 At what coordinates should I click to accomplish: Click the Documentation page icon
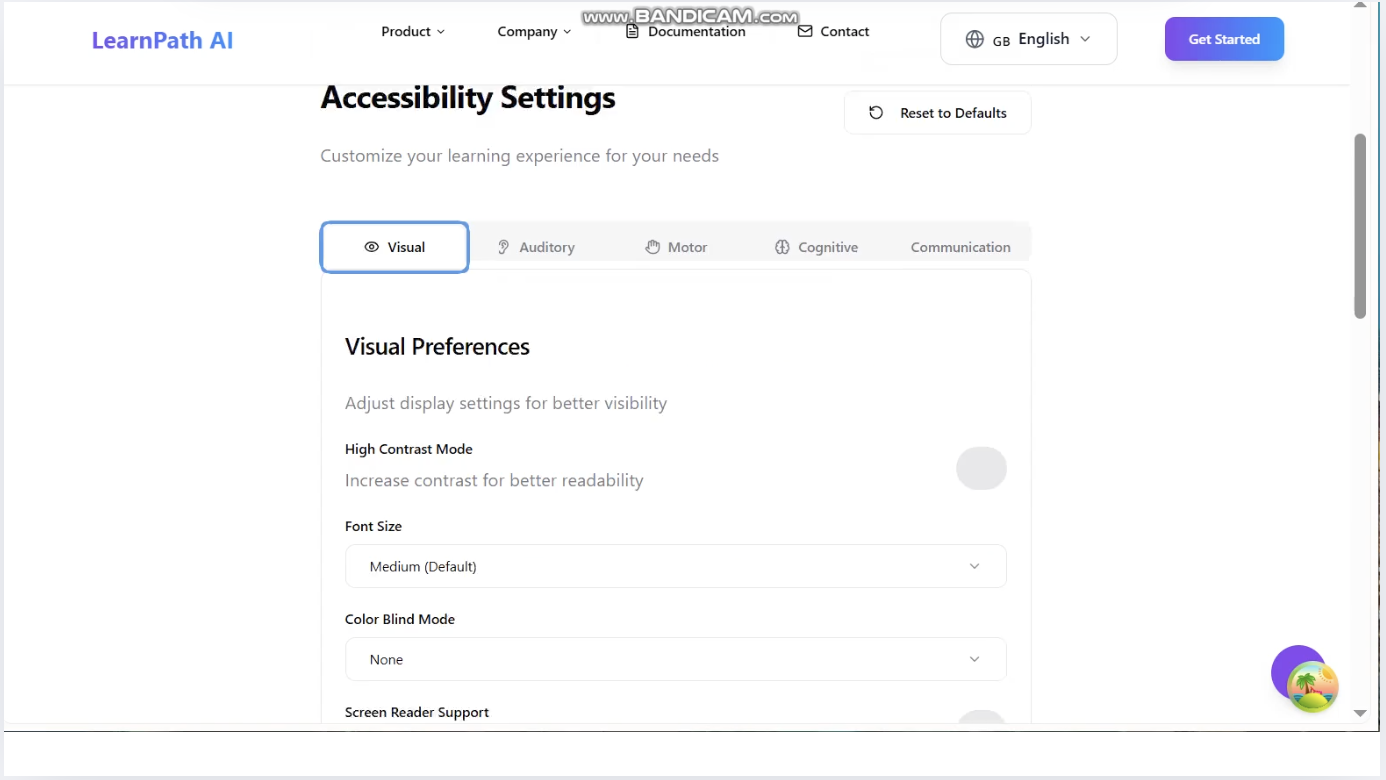click(632, 32)
